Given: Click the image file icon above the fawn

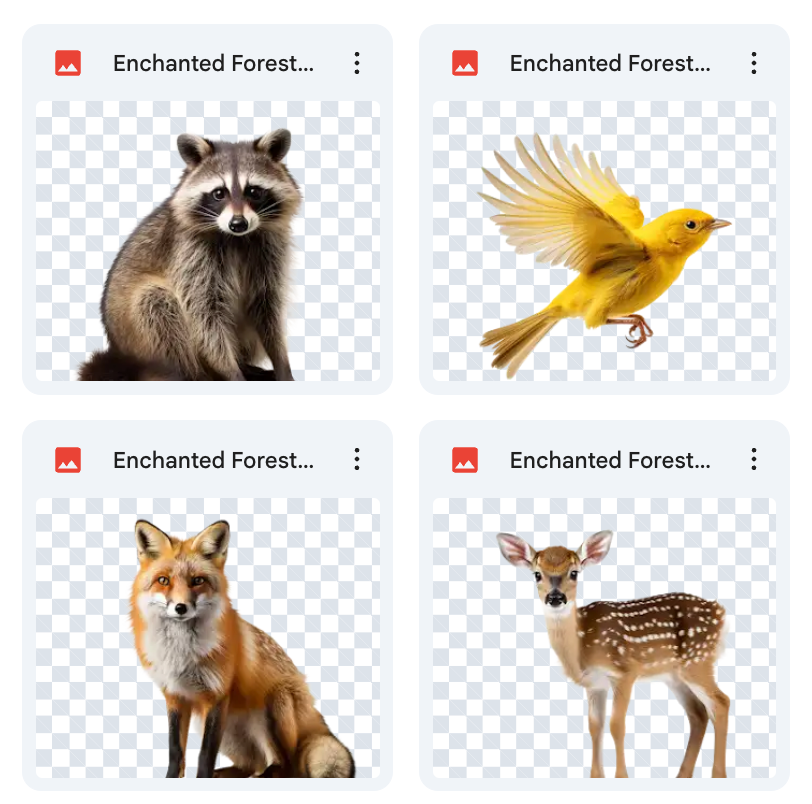Looking at the screenshot, I should pos(465,460).
